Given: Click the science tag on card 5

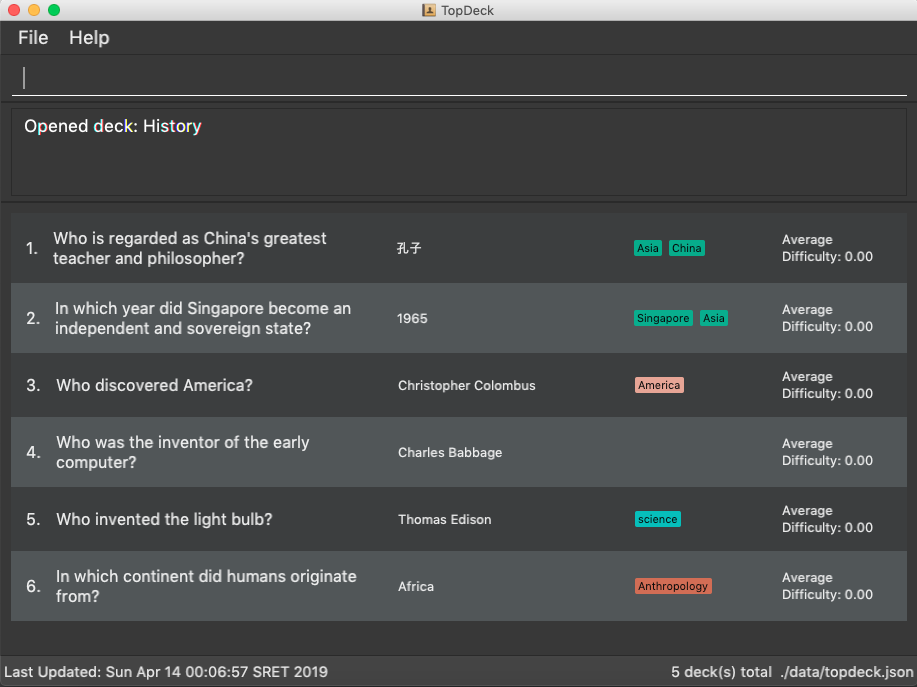Looking at the screenshot, I should point(657,519).
